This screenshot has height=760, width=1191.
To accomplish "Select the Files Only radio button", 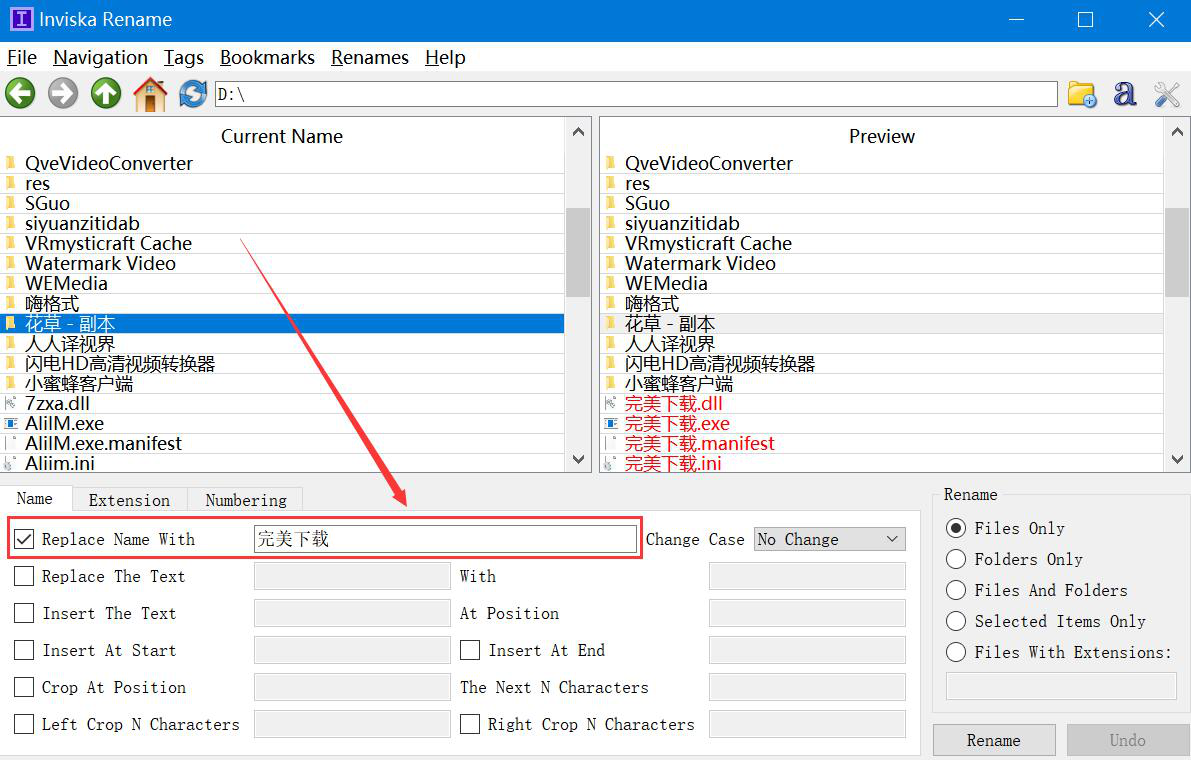I will point(956,528).
